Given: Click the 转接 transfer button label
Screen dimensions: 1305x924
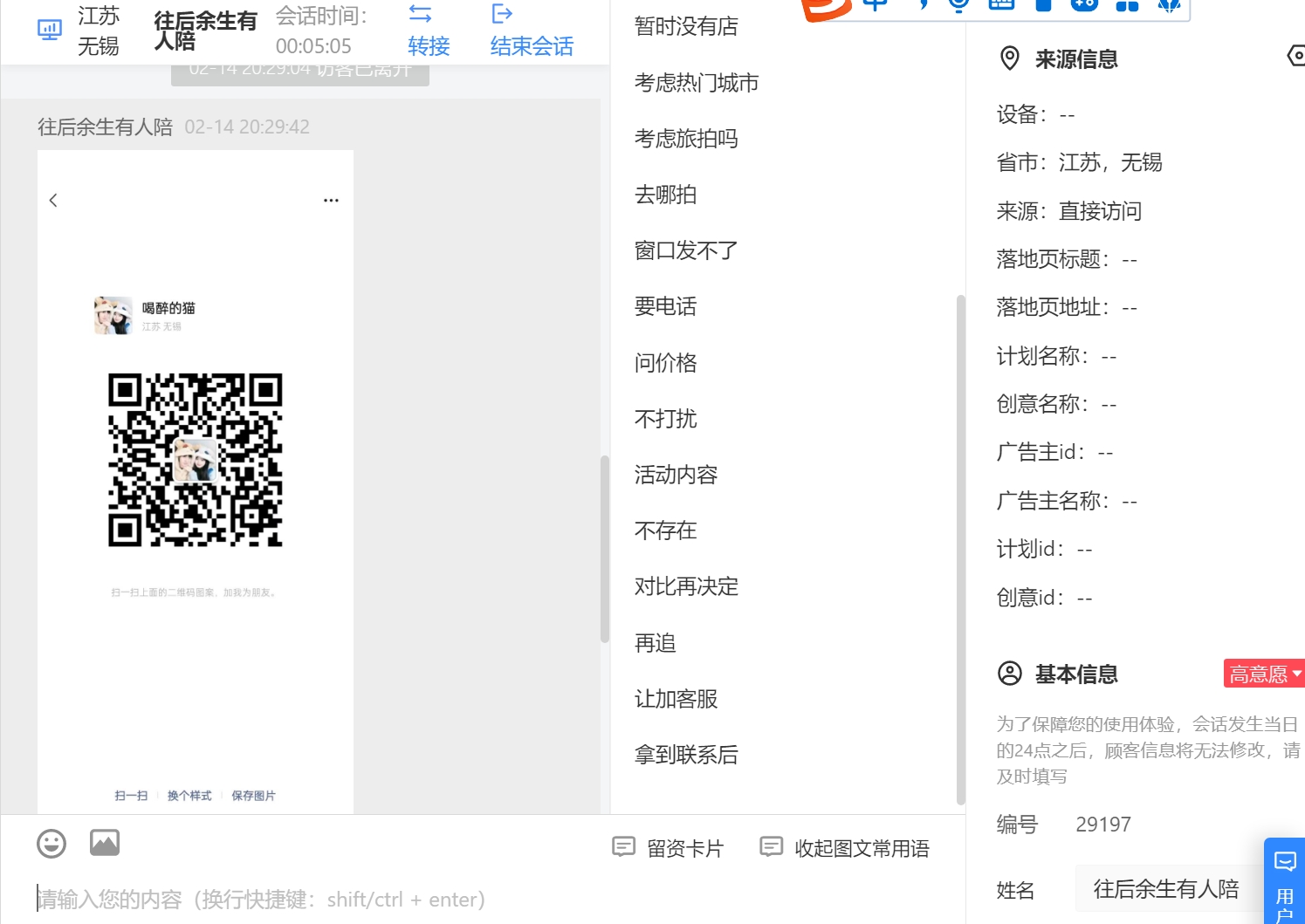Looking at the screenshot, I should 429,46.
